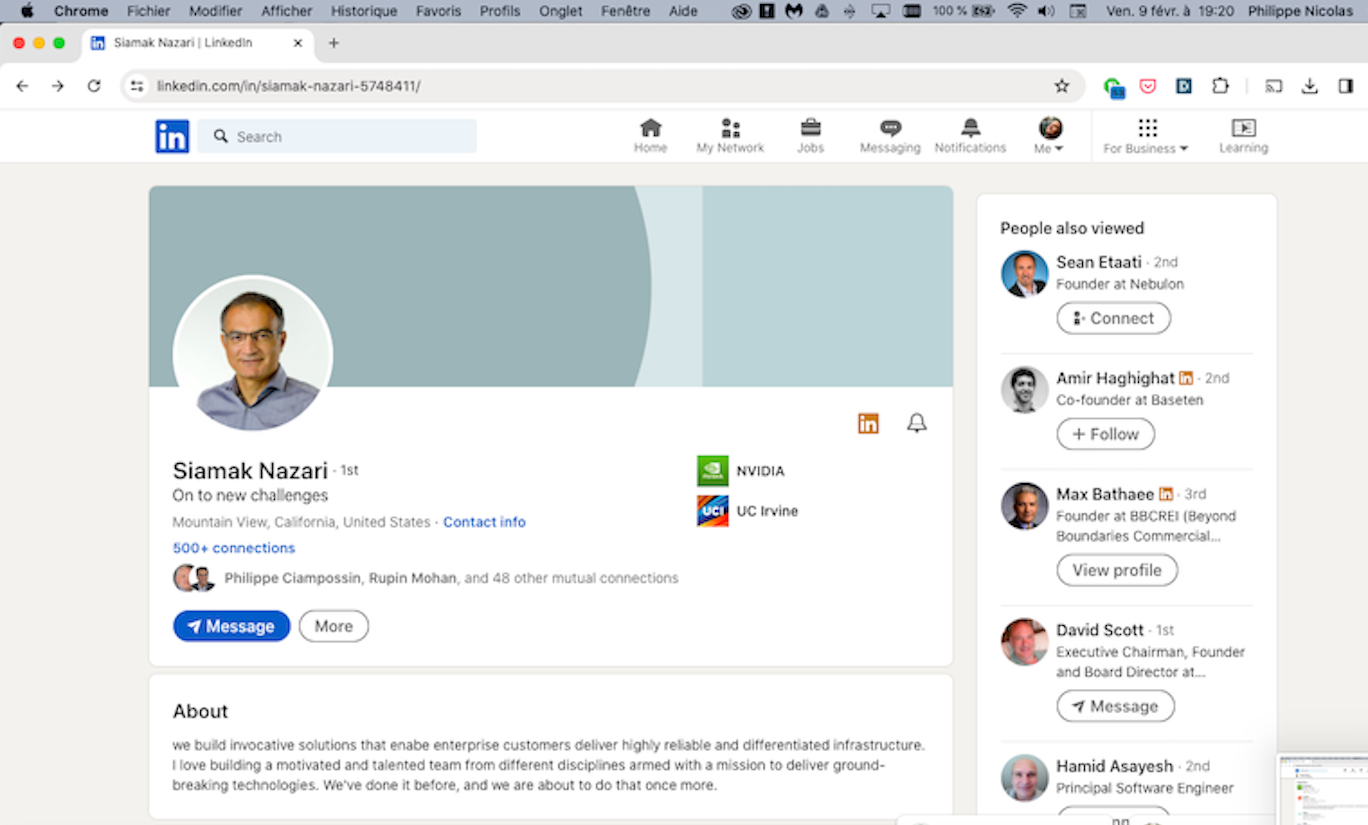Bookmark page with the star icon
Screen dimensions: 1368x825
(x=1062, y=86)
